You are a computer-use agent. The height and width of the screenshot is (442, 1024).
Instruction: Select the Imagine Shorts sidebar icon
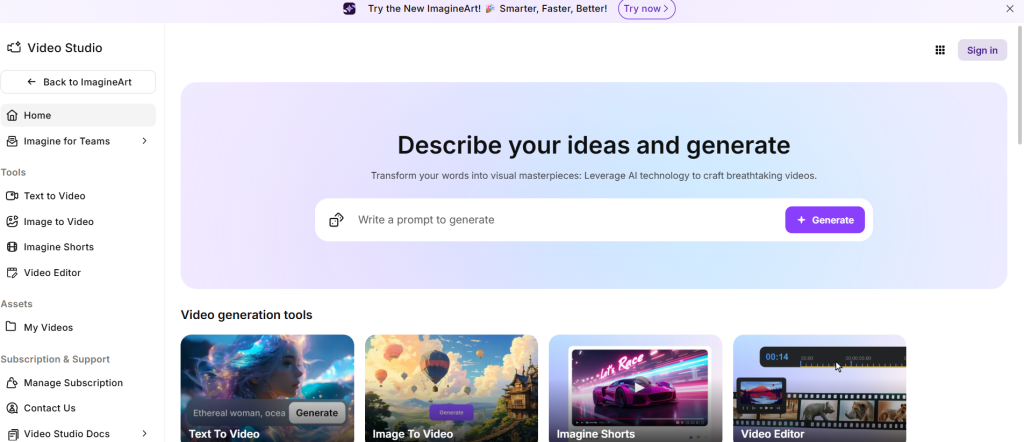pyautogui.click(x=12, y=247)
